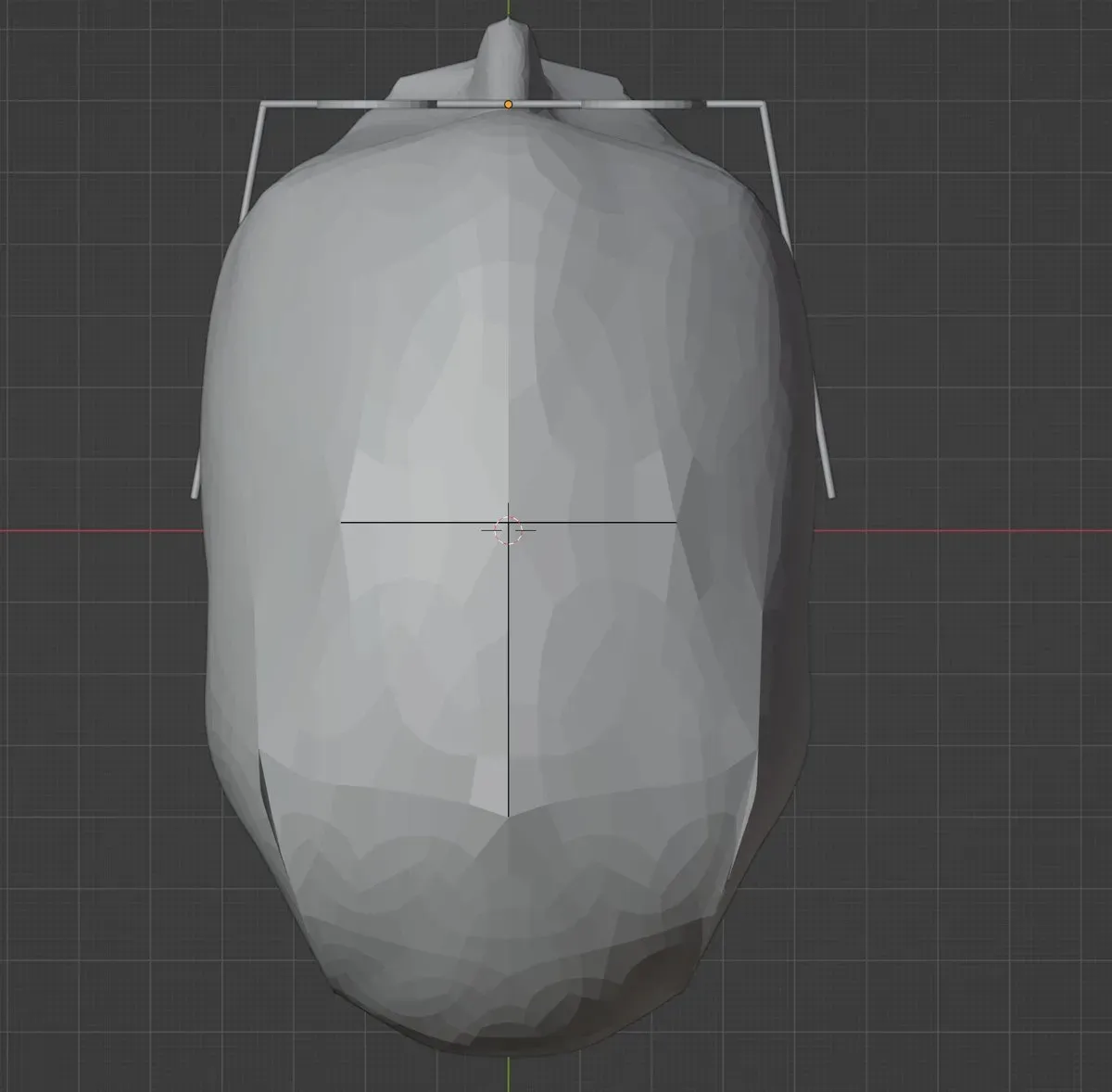Select the thin wire frame's right side arm
The image size is (1112, 1092).
pos(798,299)
